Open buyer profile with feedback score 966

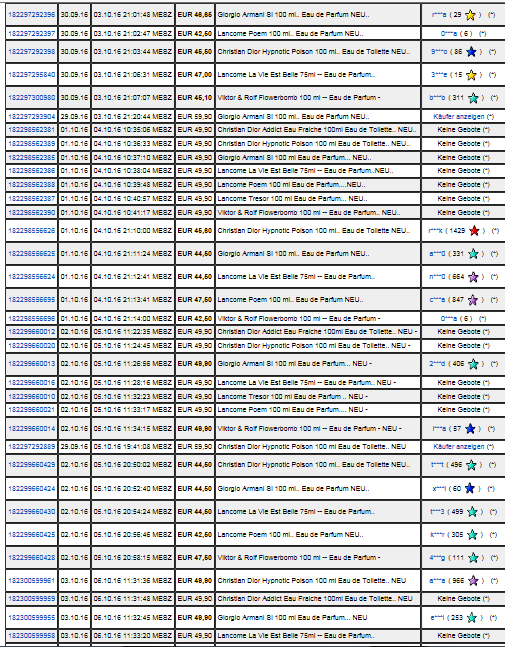point(437,581)
